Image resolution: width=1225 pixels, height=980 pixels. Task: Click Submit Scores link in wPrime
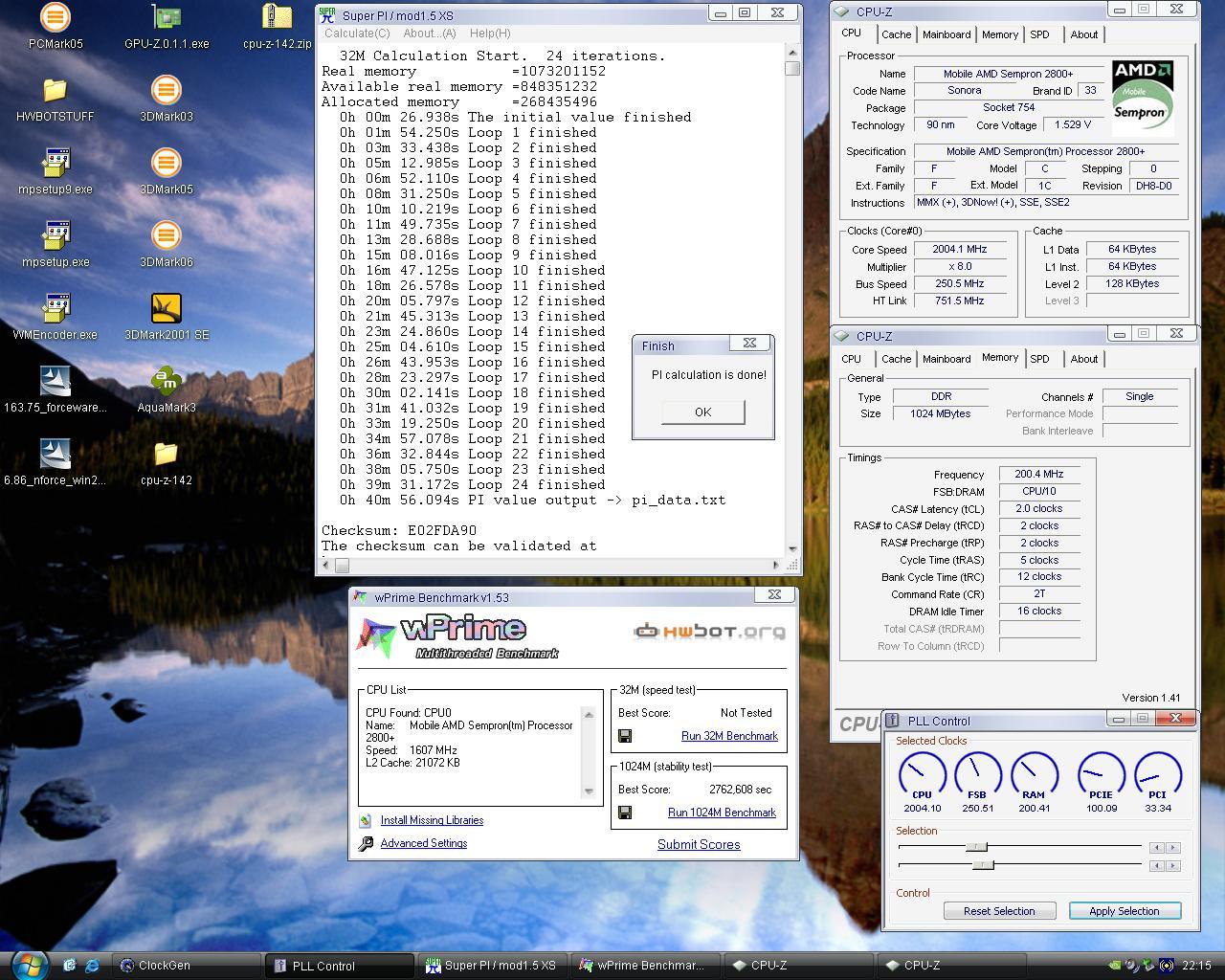tap(699, 844)
